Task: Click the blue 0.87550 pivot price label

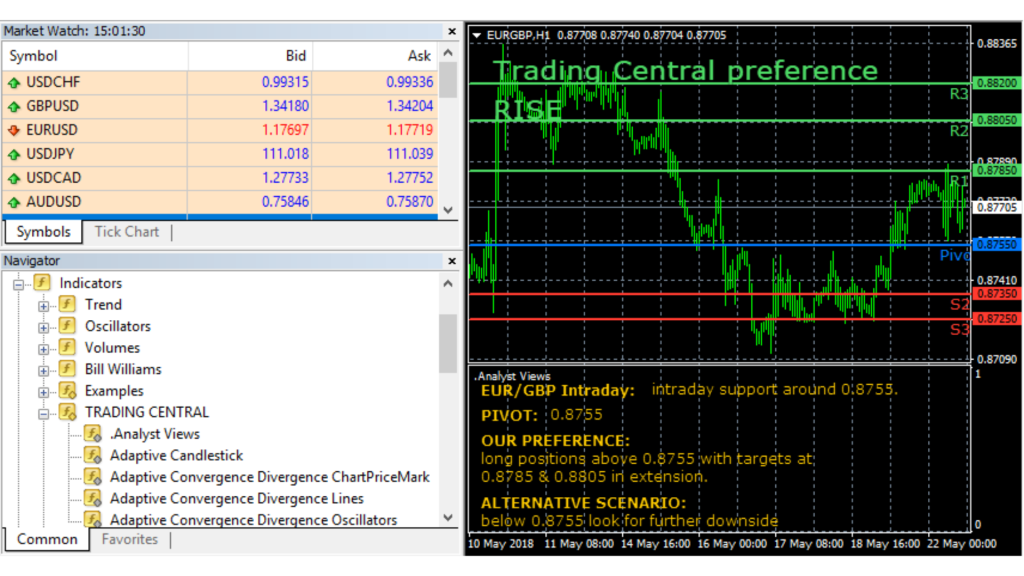Action: click(997, 245)
